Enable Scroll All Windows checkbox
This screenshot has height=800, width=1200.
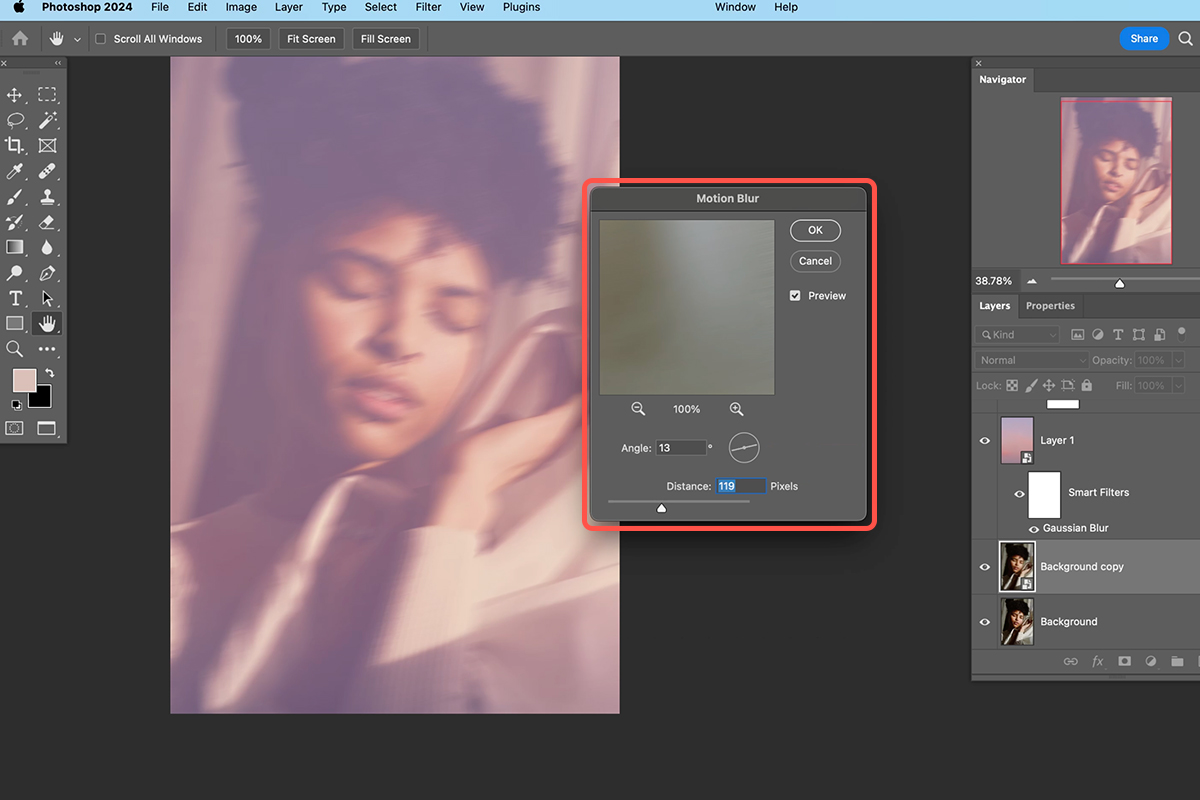[100, 39]
